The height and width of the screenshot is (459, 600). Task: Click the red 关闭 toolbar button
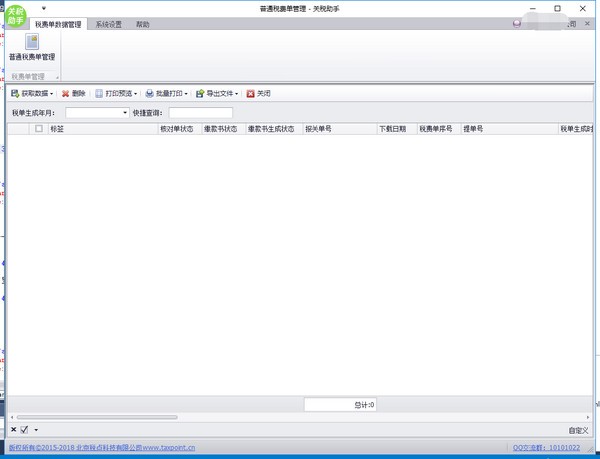point(258,93)
